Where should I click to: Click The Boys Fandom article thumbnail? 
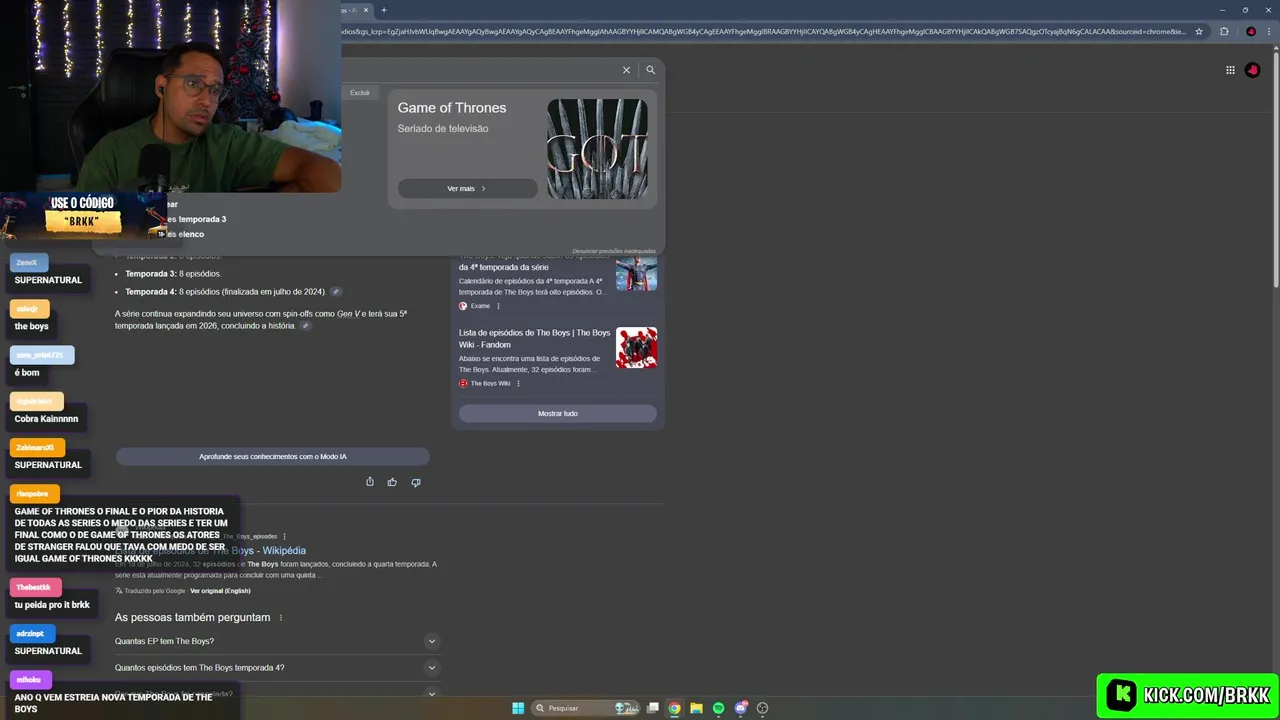(636, 347)
